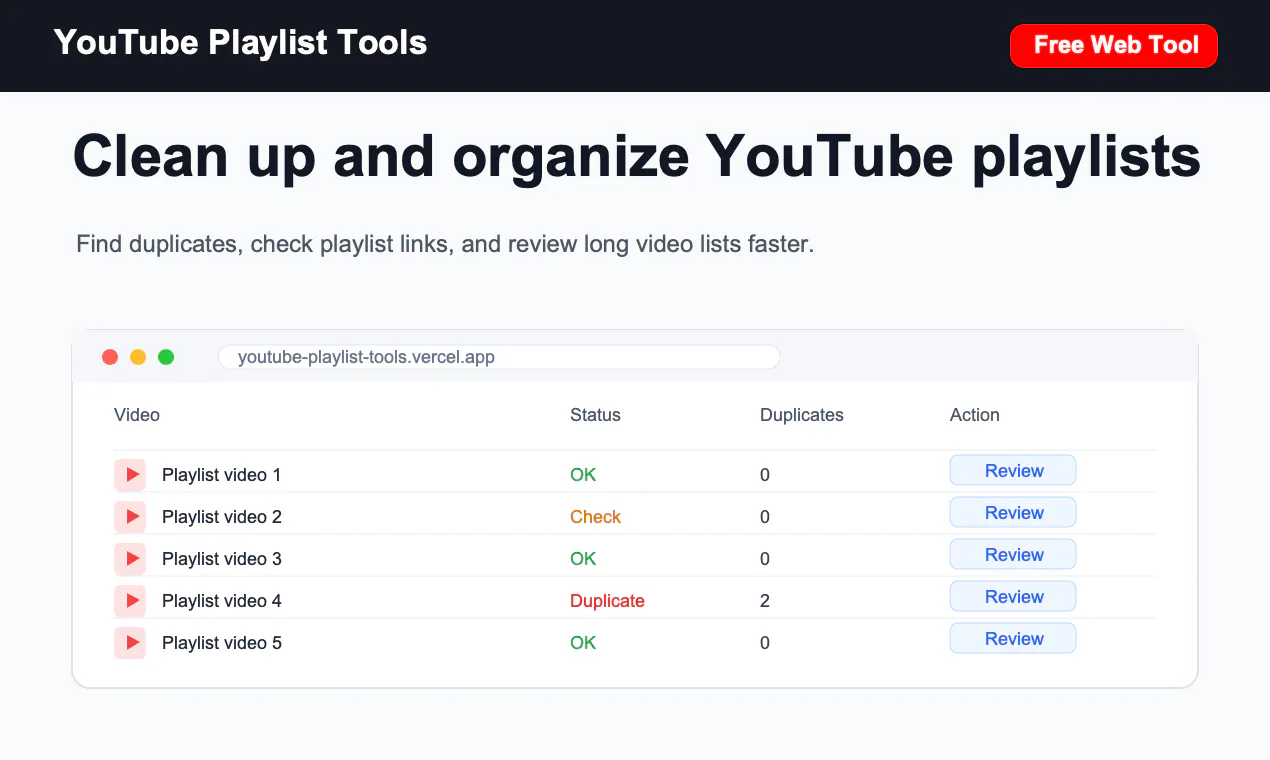Click play icon for Playlist video 4
Screen dimensions: 1270x760
(130, 601)
